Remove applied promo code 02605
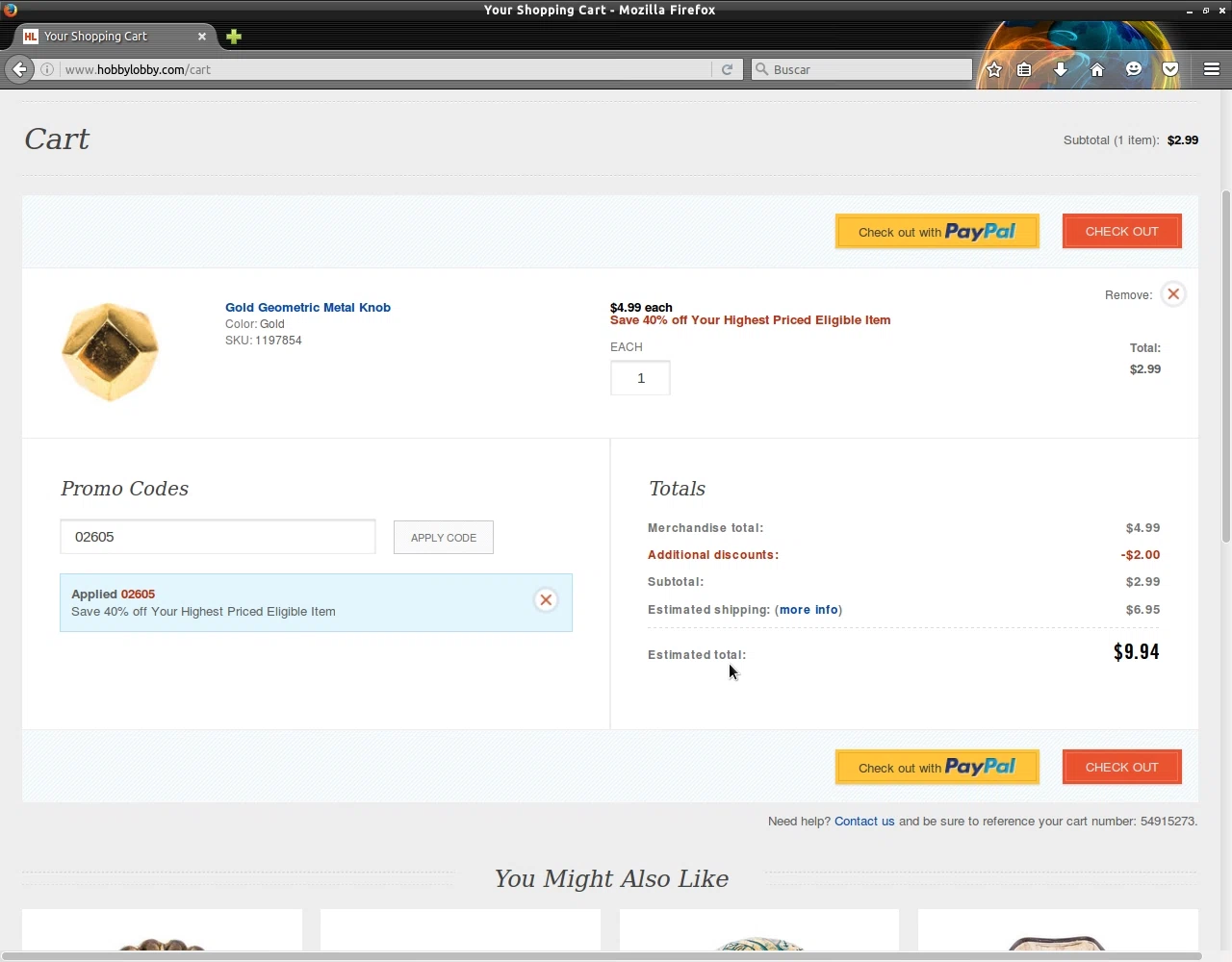 pyautogui.click(x=546, y=600)
